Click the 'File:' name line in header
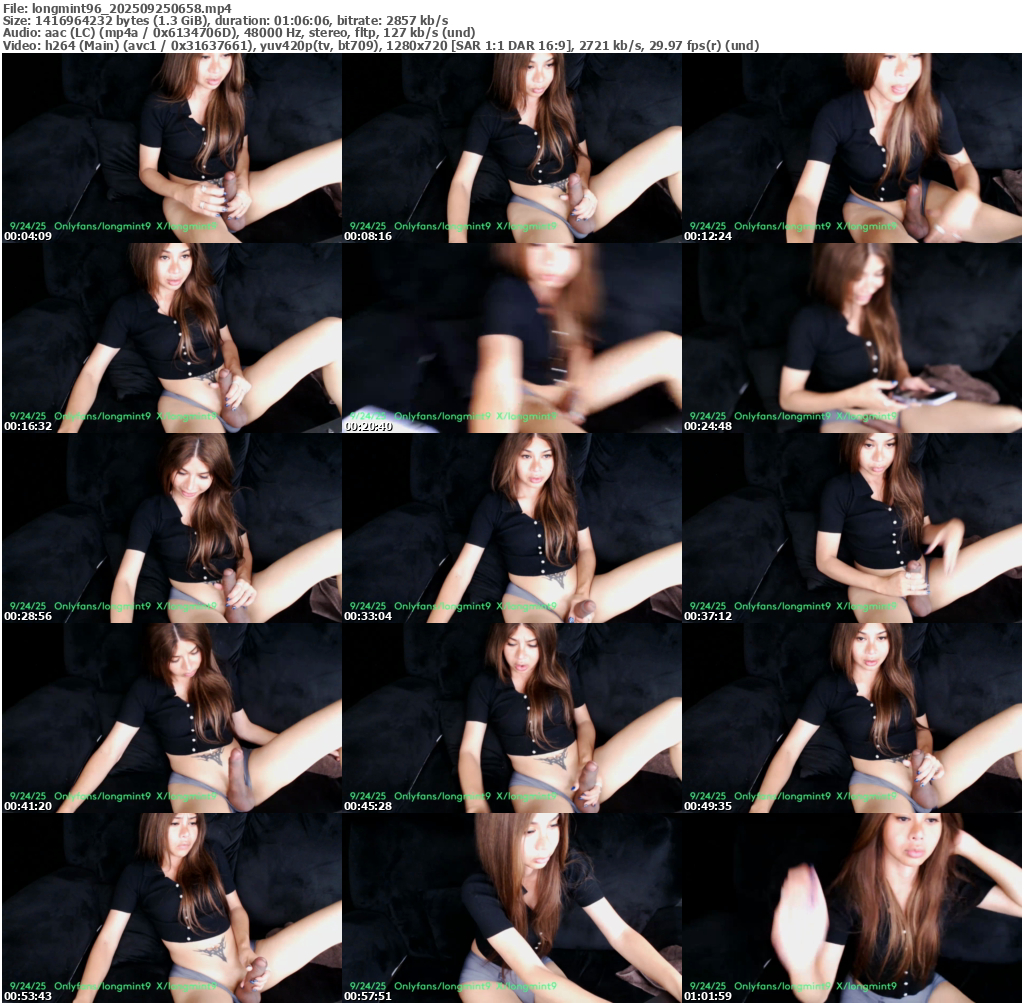The image size is (1024, 1003). tap(118, 8)
